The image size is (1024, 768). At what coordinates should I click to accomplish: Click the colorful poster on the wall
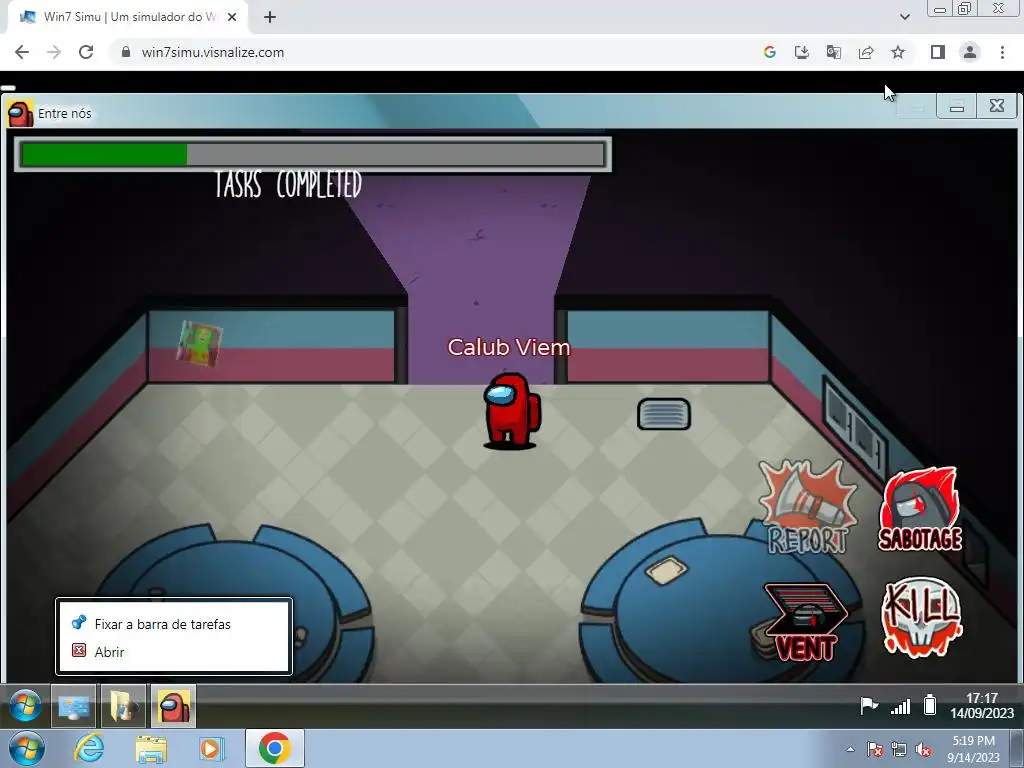(200, 343)
